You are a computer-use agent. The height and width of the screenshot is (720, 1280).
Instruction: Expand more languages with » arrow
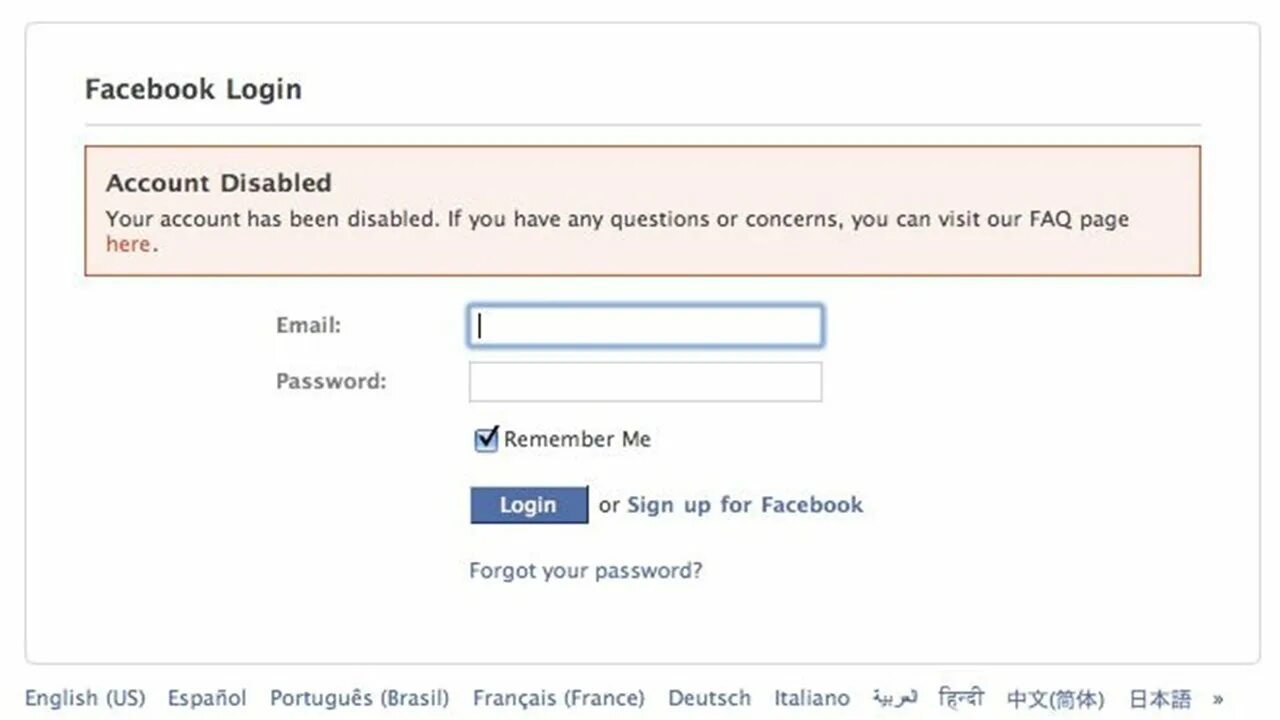coord(1218,699)
